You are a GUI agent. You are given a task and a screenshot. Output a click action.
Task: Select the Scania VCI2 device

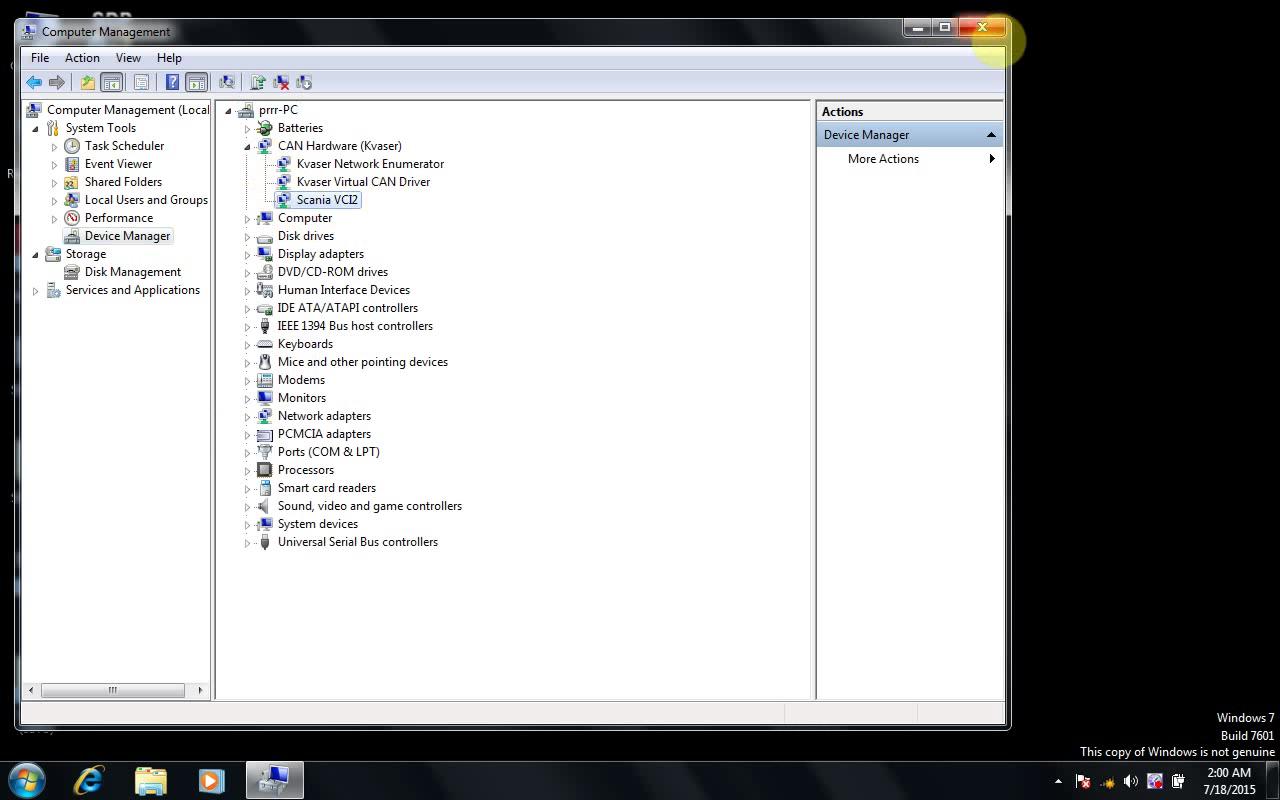click(327, 200)
